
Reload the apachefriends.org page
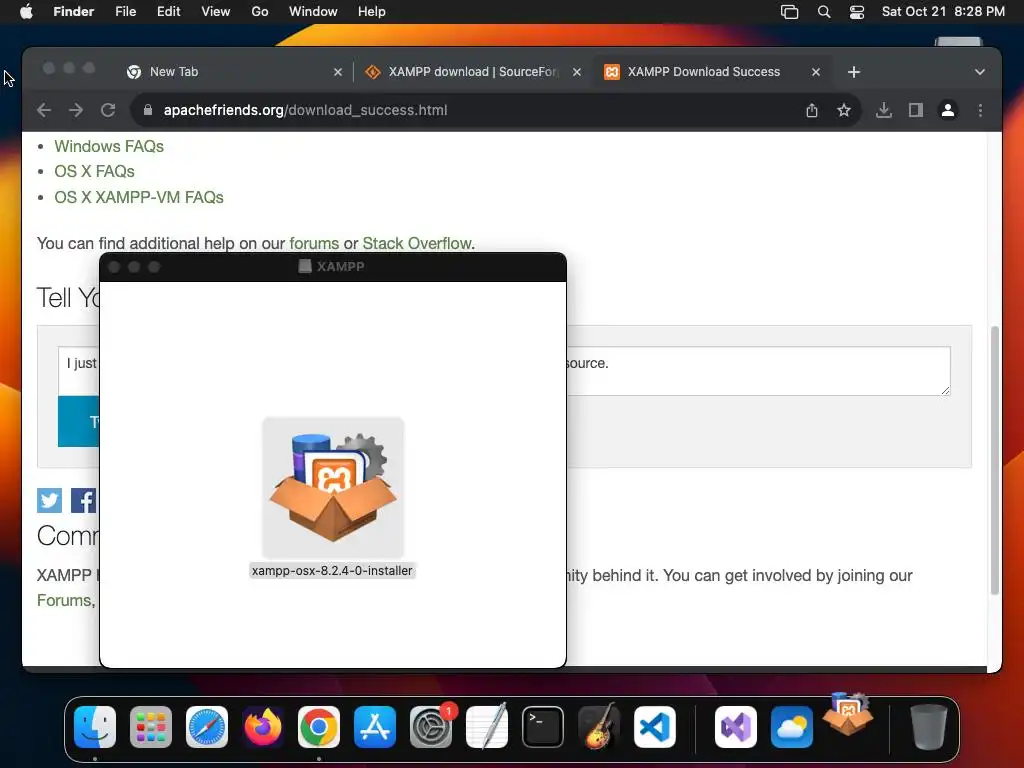coord(108,110)
